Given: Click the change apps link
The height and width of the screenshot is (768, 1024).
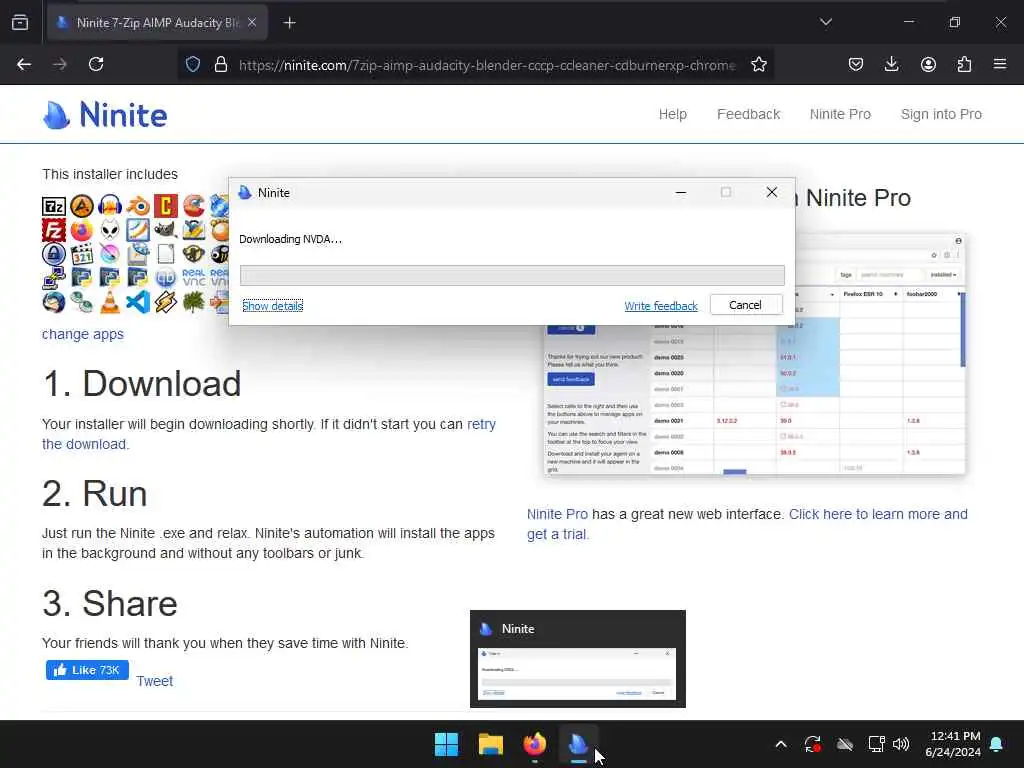Looking at the screenshot, I should [x=83, y=334].
